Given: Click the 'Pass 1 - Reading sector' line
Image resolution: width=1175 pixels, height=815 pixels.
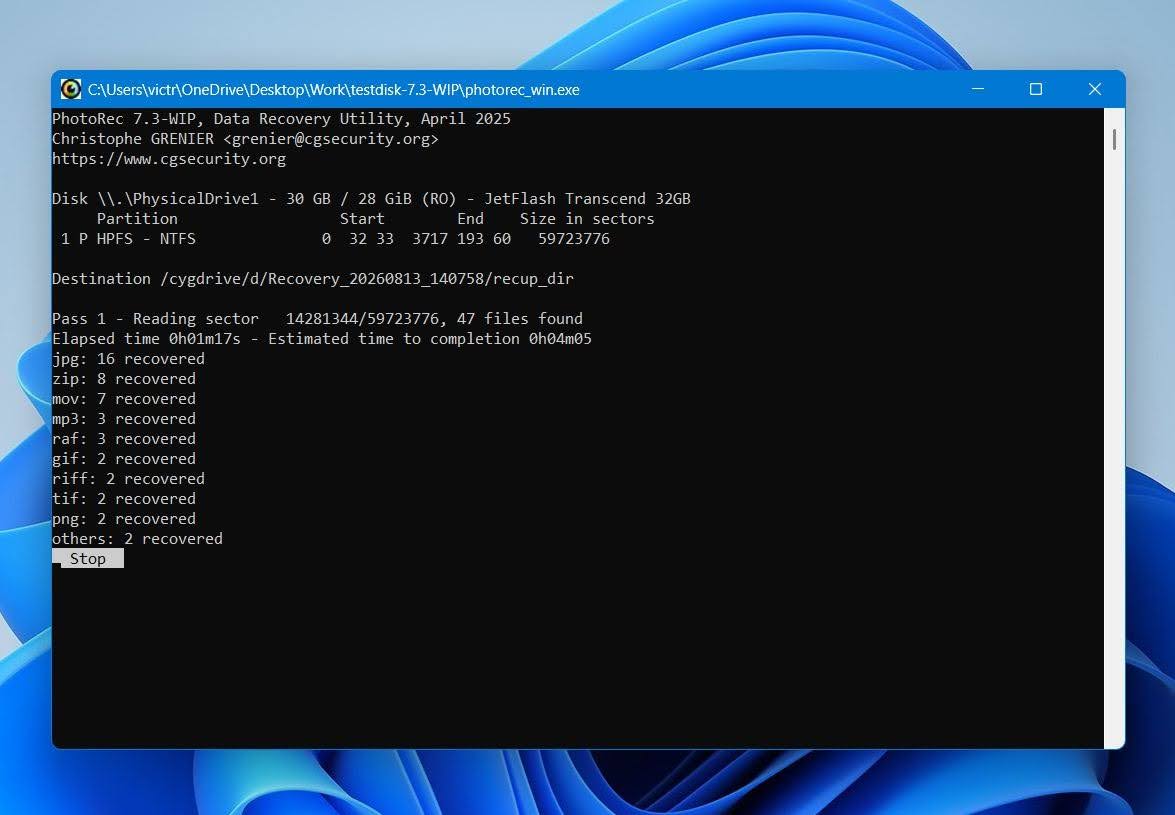Looking at the screenshot, I should (317, 318).
